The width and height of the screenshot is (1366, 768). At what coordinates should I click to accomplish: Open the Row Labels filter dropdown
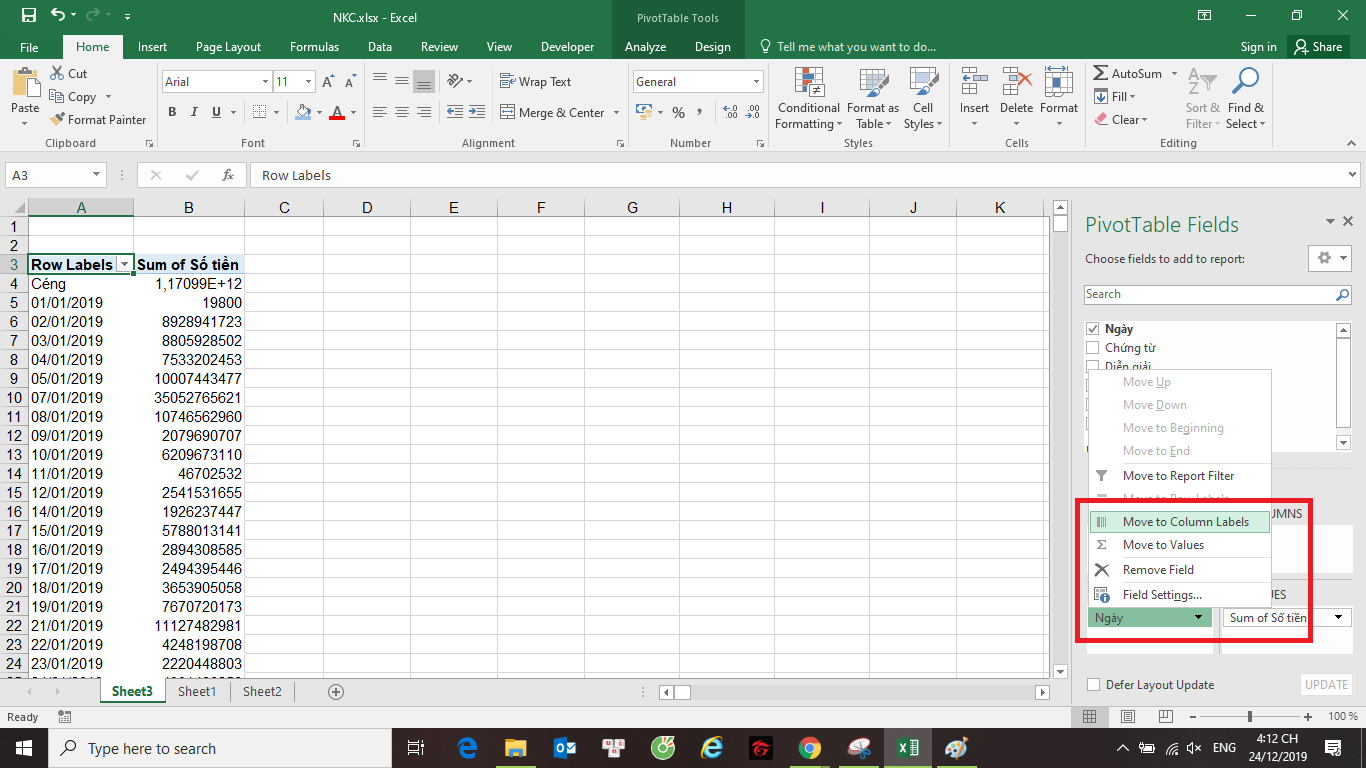point(124,265)
